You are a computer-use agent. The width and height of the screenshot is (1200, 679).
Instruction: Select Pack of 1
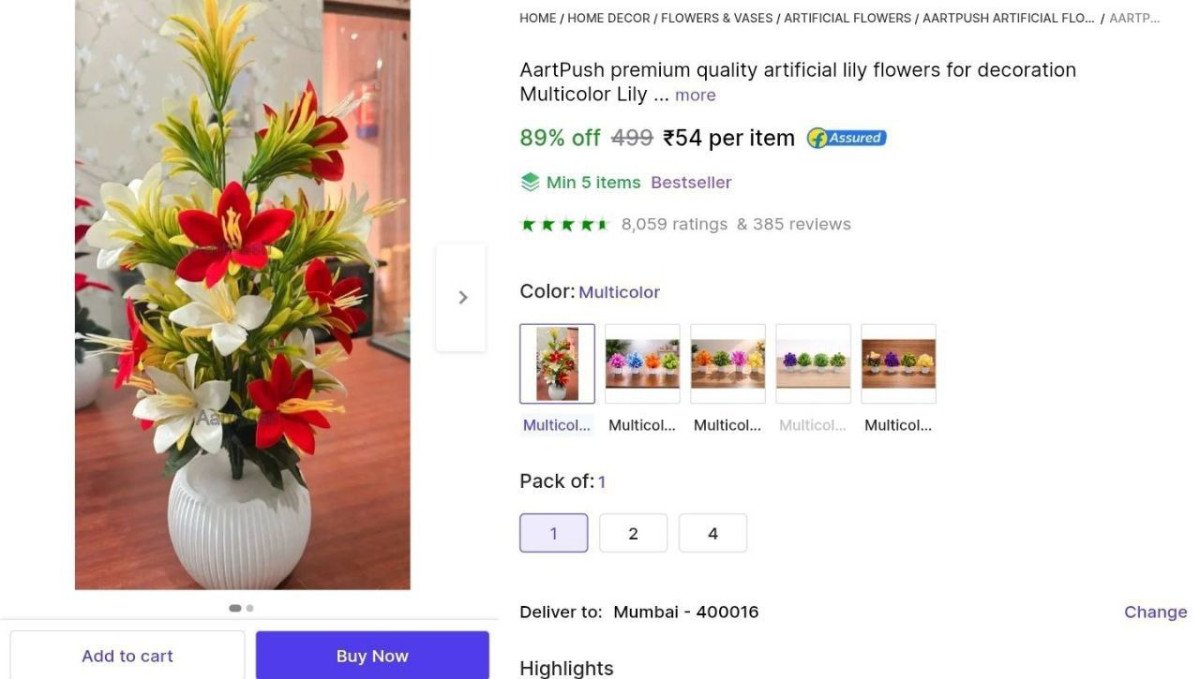point(553,533)
